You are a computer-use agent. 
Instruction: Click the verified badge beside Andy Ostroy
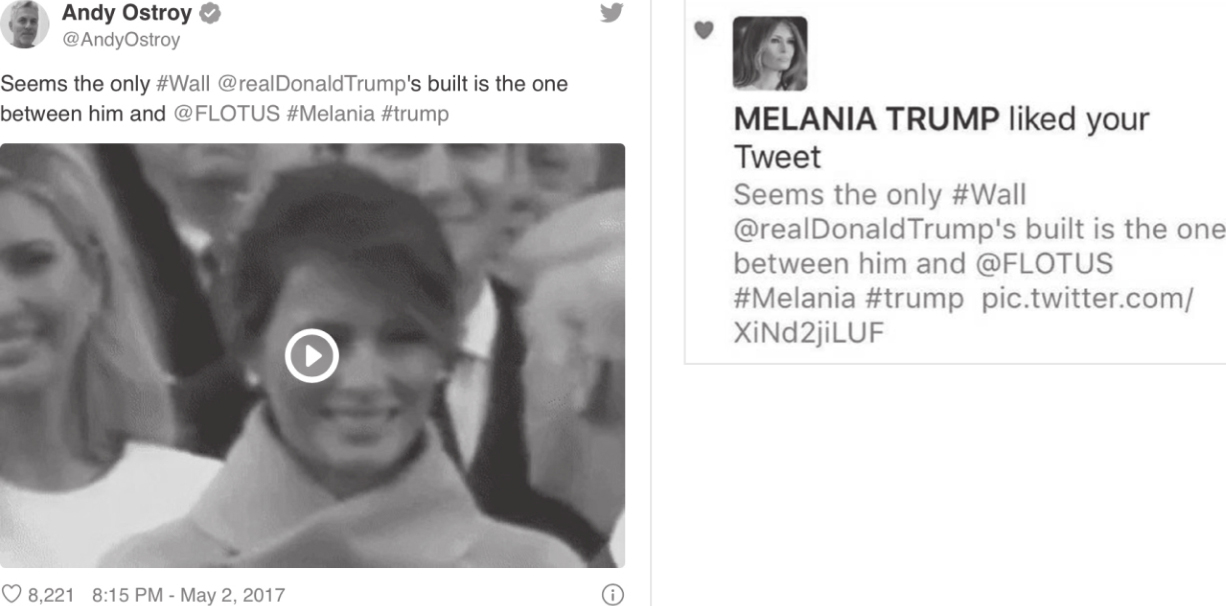[x=210, y=14]
